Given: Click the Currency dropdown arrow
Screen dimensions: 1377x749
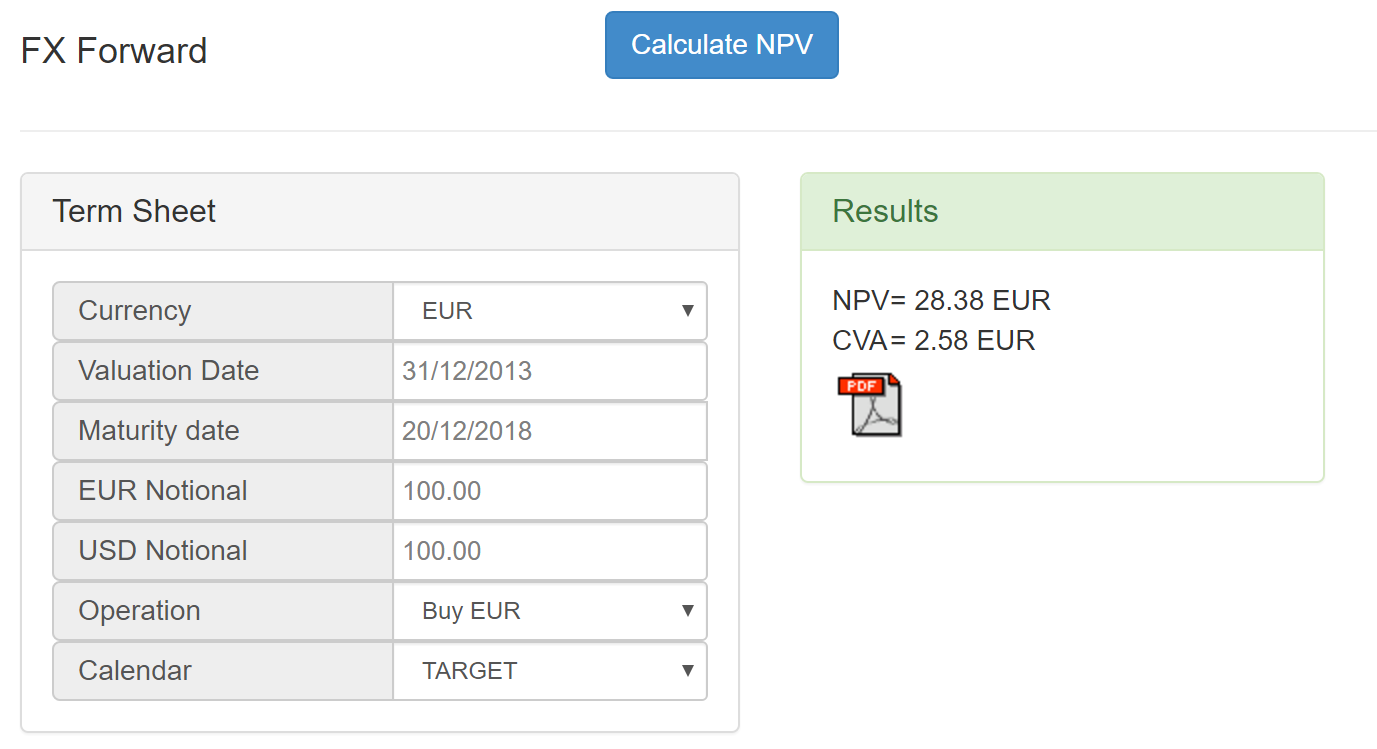Looking at the screenshot, I should click(688, 310).
